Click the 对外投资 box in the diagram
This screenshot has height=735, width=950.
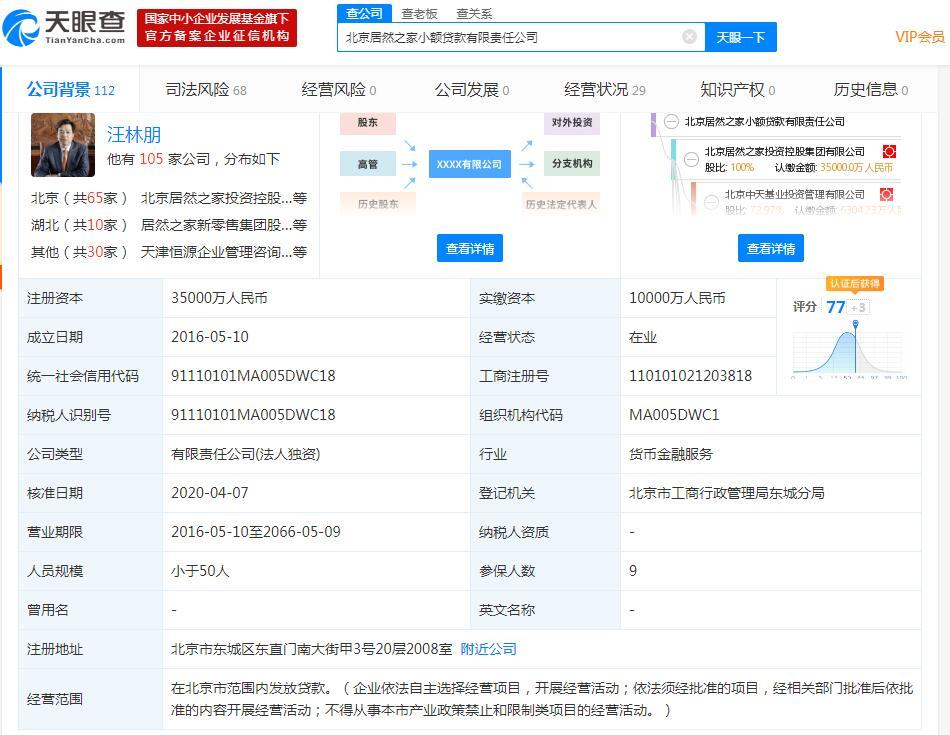[572, 123]
